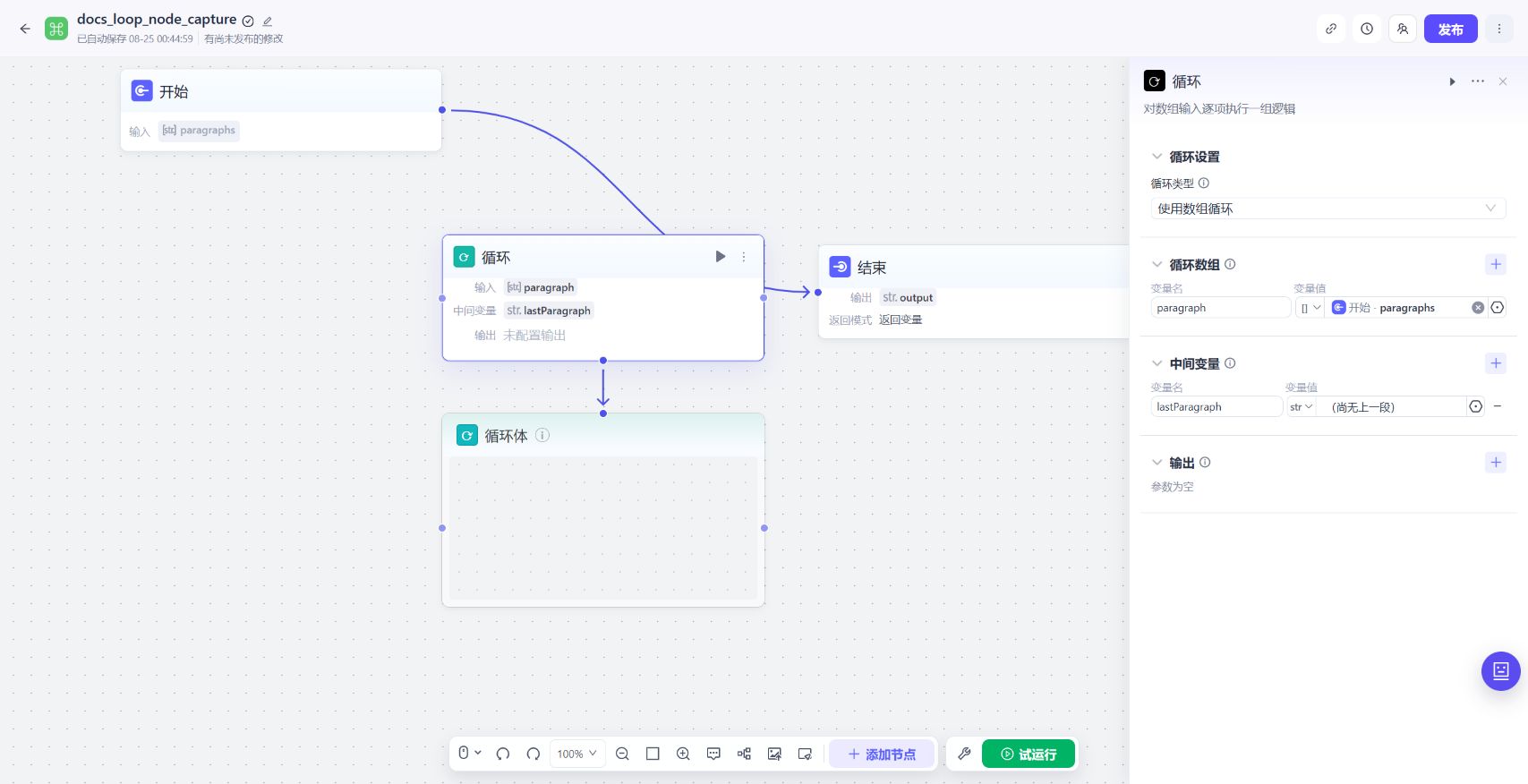
Task: Click the 试运行 test run button
Action: [1029, 754]
